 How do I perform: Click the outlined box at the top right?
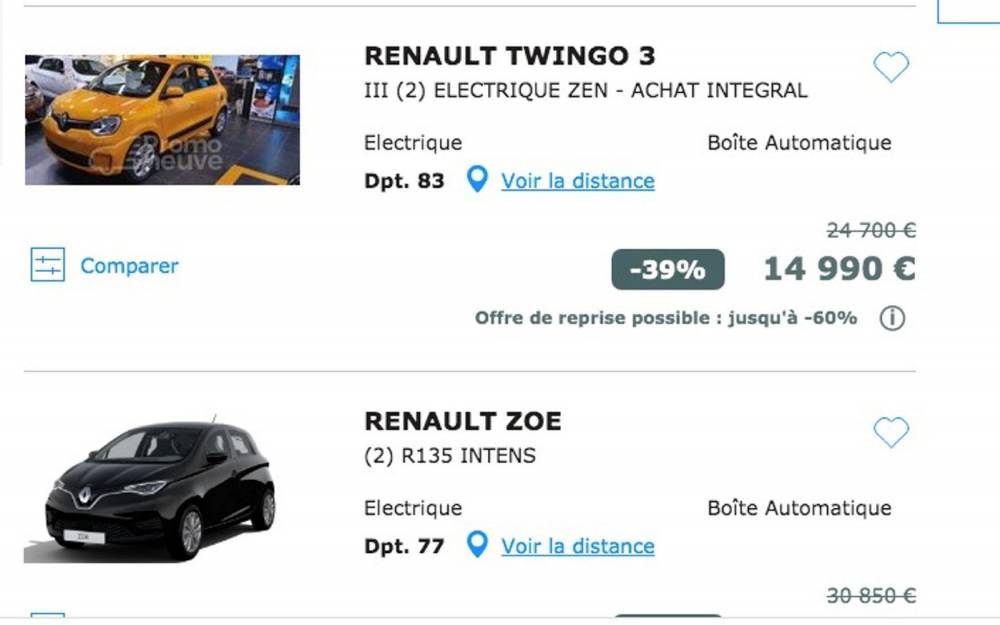tap(968, 11)
